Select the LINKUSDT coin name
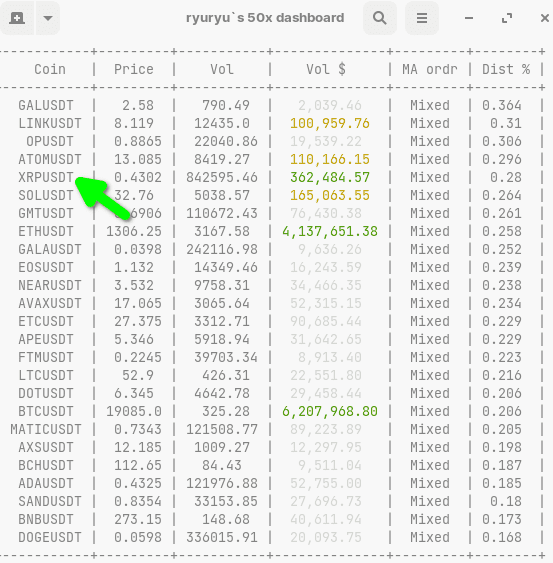 point(50,124)
